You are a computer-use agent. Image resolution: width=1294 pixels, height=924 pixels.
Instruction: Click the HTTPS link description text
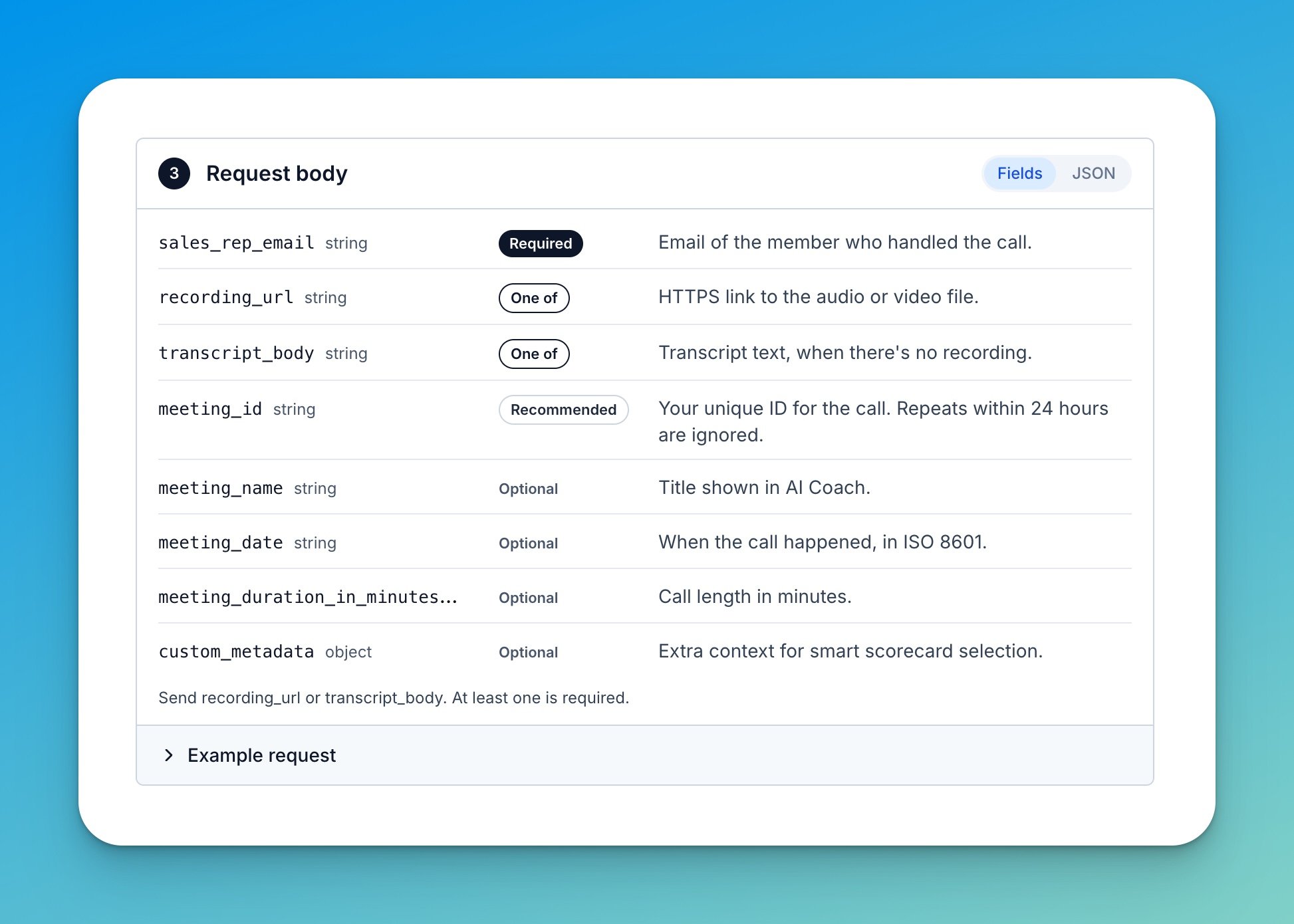819,296
